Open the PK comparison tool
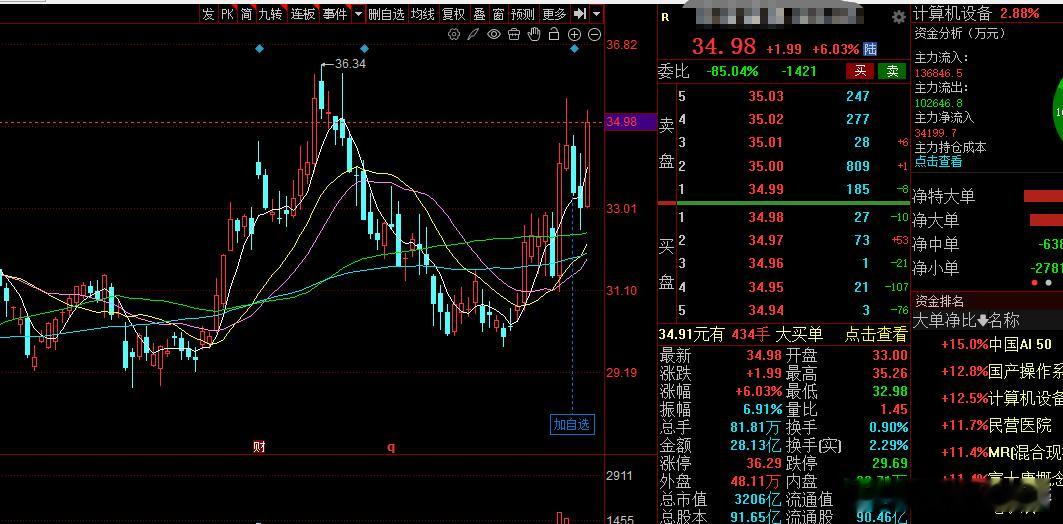This screenshot has height=524, width=1063. pos(227,14)
